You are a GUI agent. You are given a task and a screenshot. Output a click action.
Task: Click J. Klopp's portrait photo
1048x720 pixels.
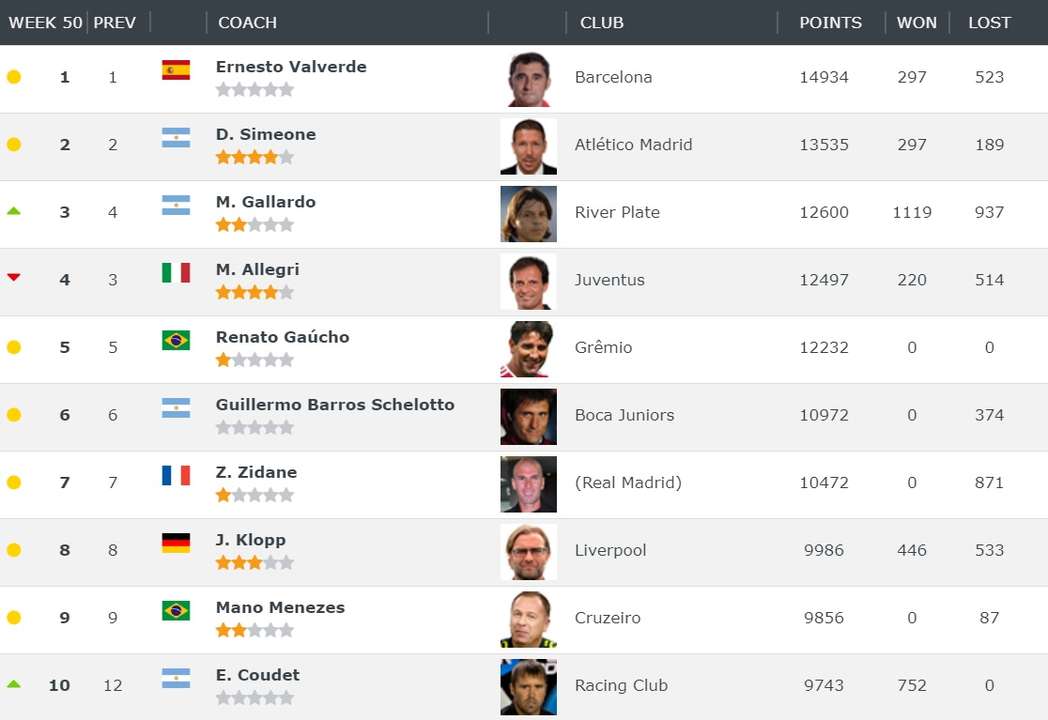point(529,552)
